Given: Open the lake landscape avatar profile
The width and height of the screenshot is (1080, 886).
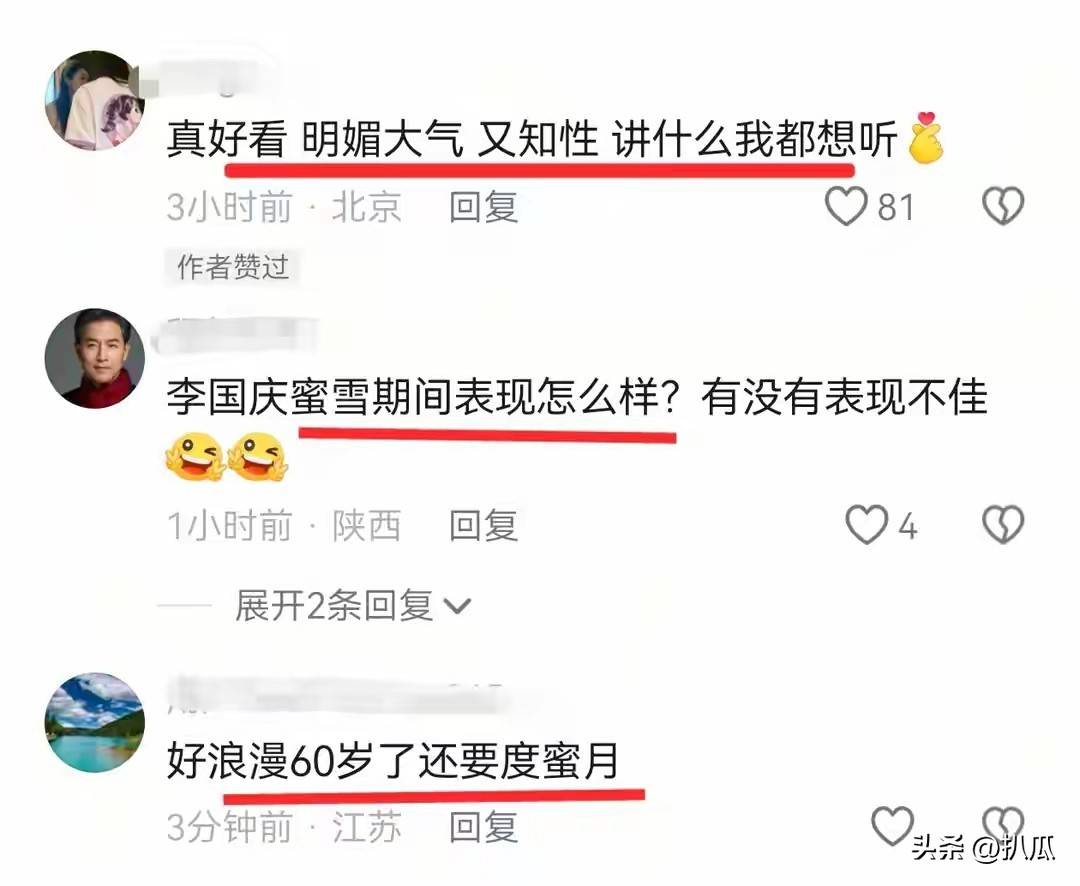Looking at the screenshot, I should click(x=95, y=722).
